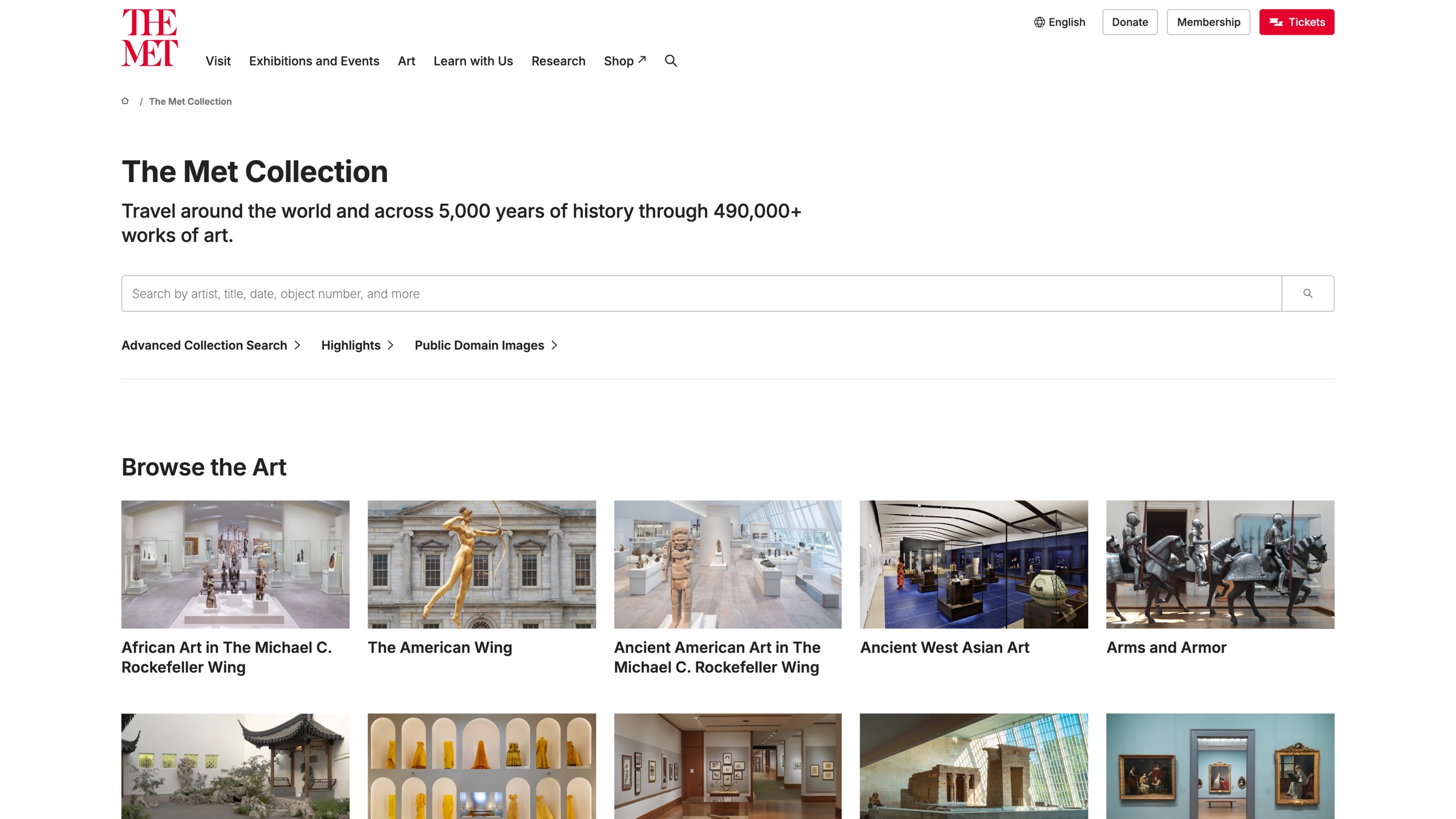Image resolution: width=1456 pixels, height=819 pixels.
Task: Focus the collection search input field
Action: (x=701, y=294)
